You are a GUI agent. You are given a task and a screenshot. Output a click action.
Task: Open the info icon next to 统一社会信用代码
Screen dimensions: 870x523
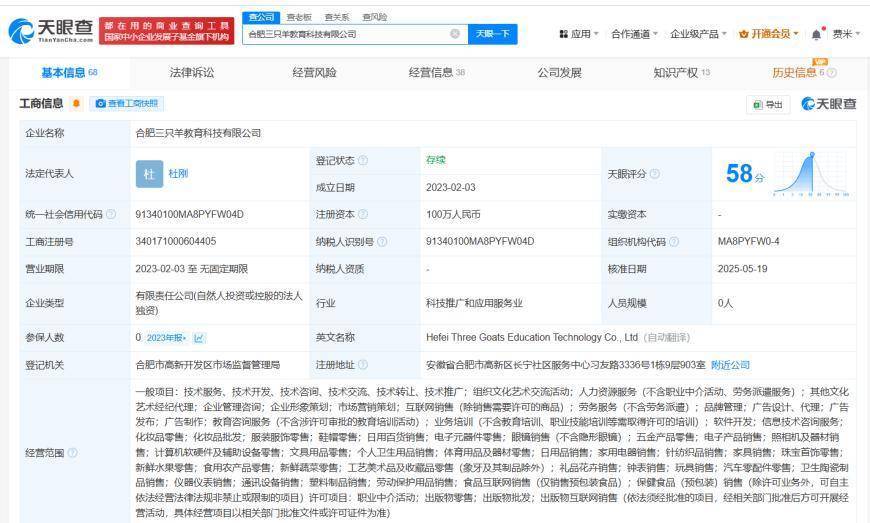(x=111, y=214)
